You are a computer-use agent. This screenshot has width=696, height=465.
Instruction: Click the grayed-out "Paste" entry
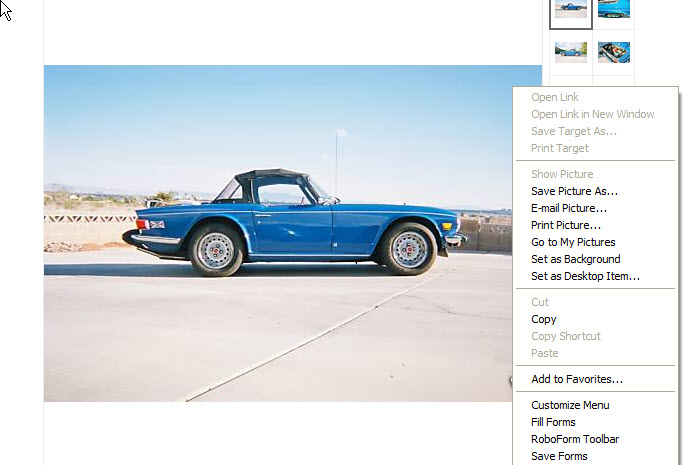tap(545, 353)
